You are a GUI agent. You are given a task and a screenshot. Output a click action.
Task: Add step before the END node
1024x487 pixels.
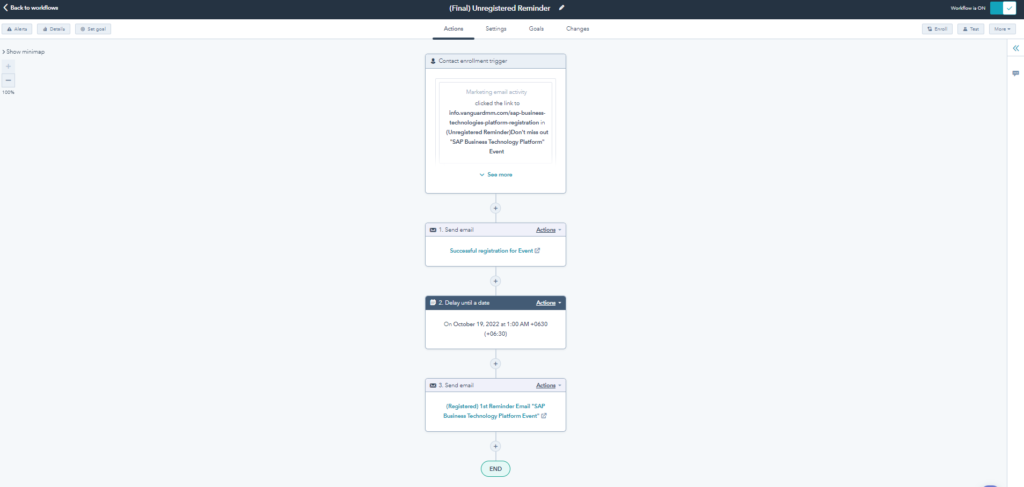coord(496,447)
